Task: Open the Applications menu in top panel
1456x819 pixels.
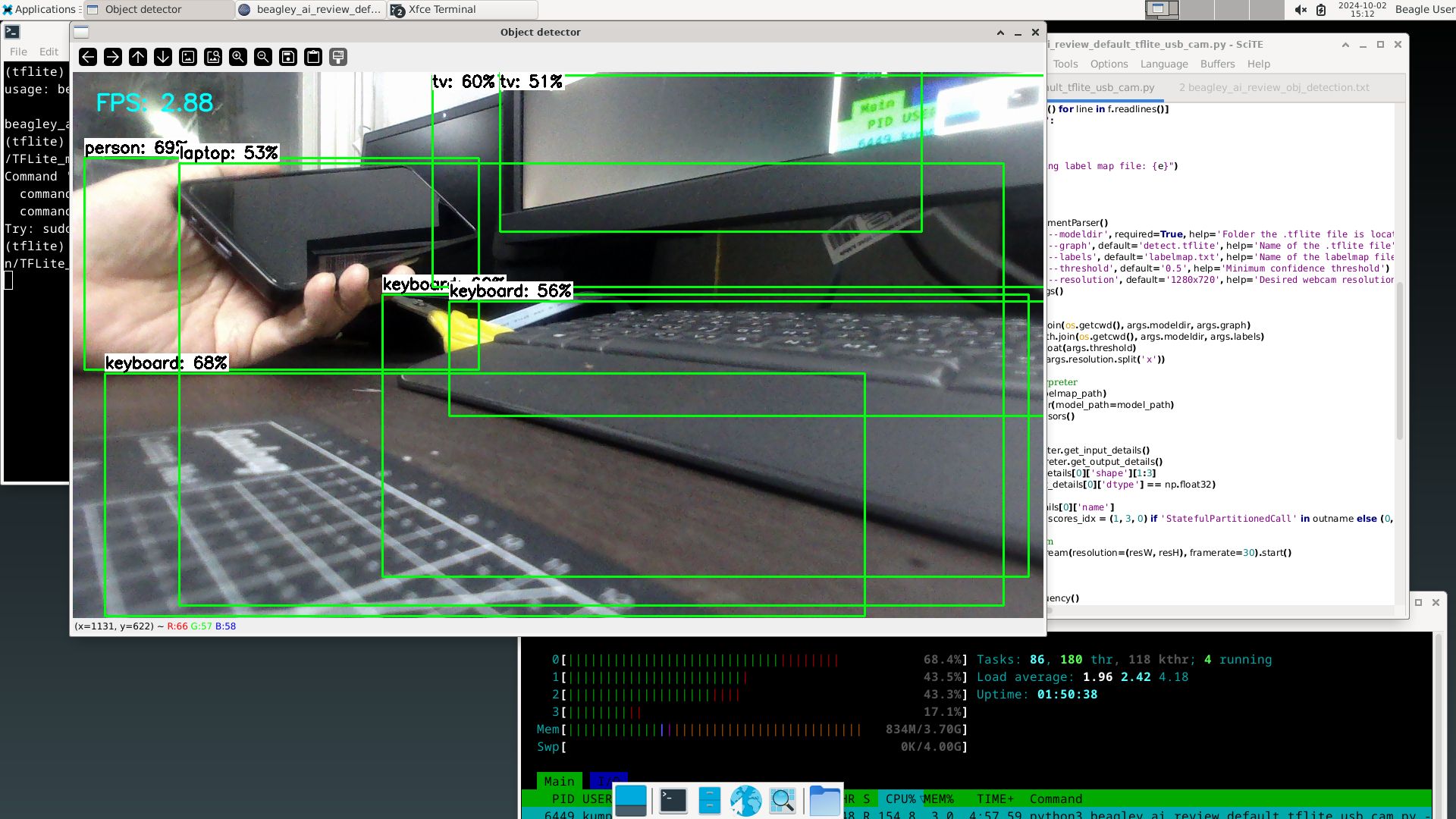Action: click(40, 9)
